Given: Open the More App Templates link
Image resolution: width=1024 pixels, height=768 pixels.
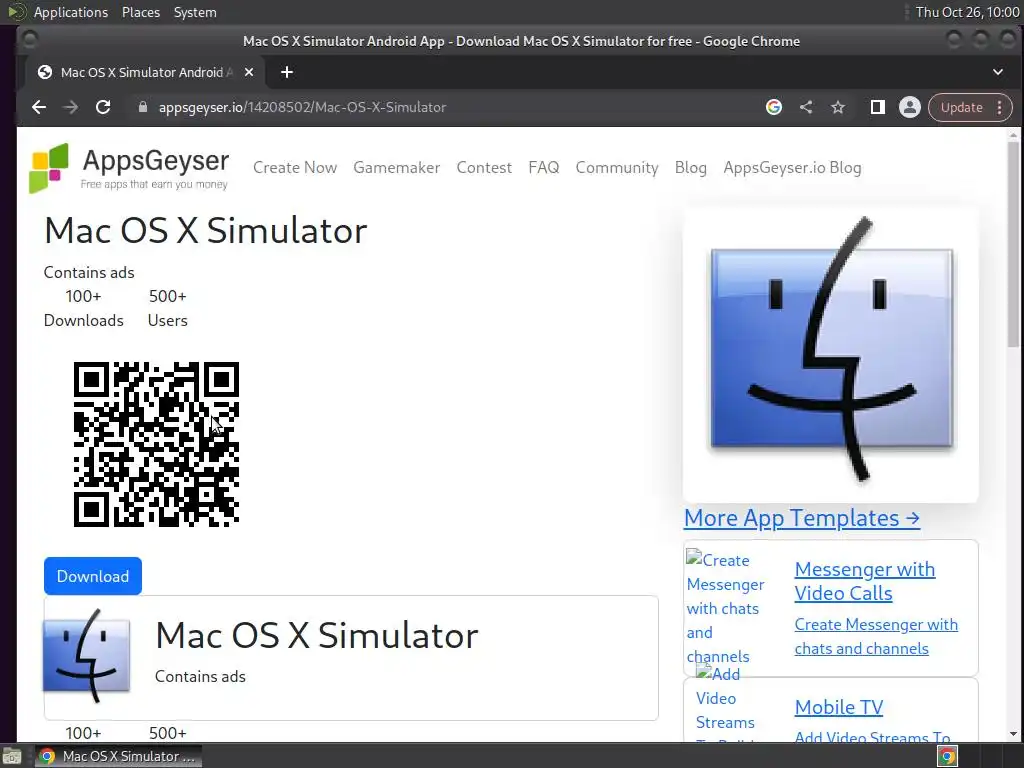Looking at the screenshot, I should [x=802, y=518].
